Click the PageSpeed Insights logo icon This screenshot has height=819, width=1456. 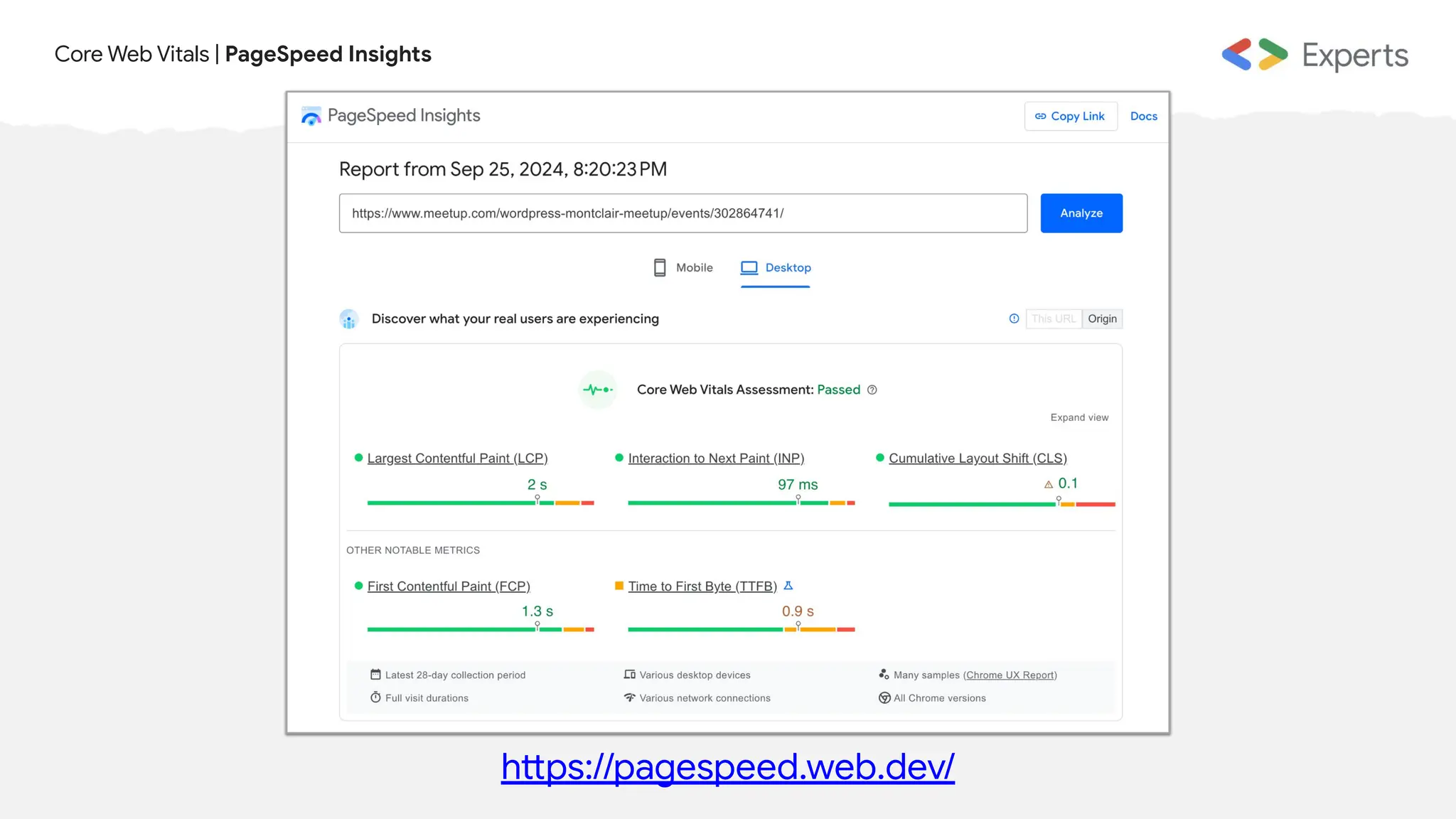pyautogui.click(x=311, y=116)
